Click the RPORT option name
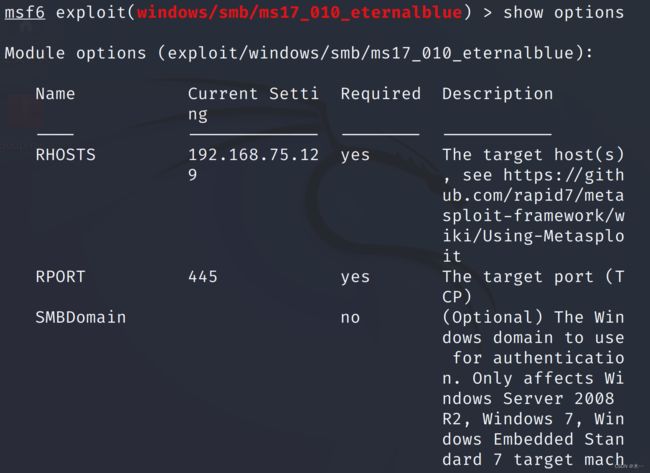Screen dimensions: 650x473 [x=60, y=277]
